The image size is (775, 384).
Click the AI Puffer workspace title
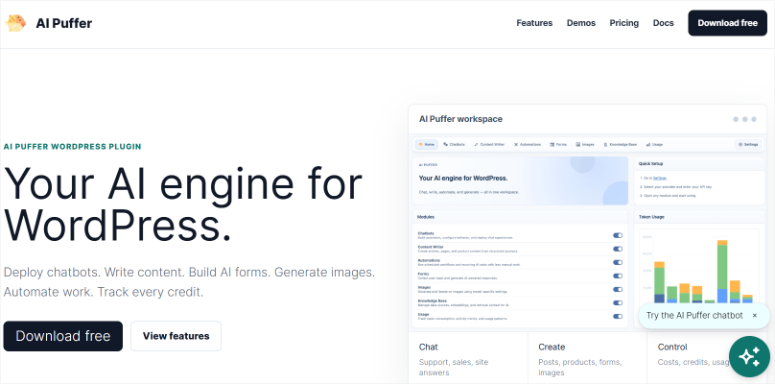tap(461, 119)
